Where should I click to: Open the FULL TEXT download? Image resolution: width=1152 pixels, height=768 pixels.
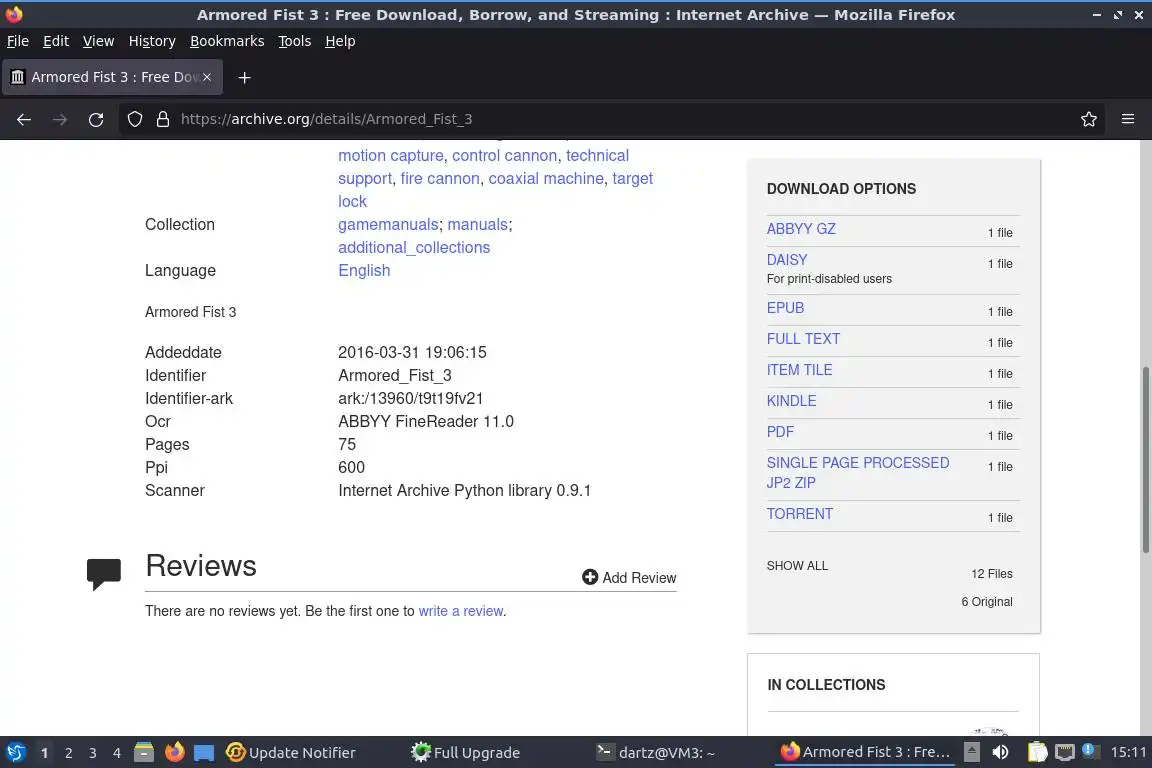coord(803,339)
